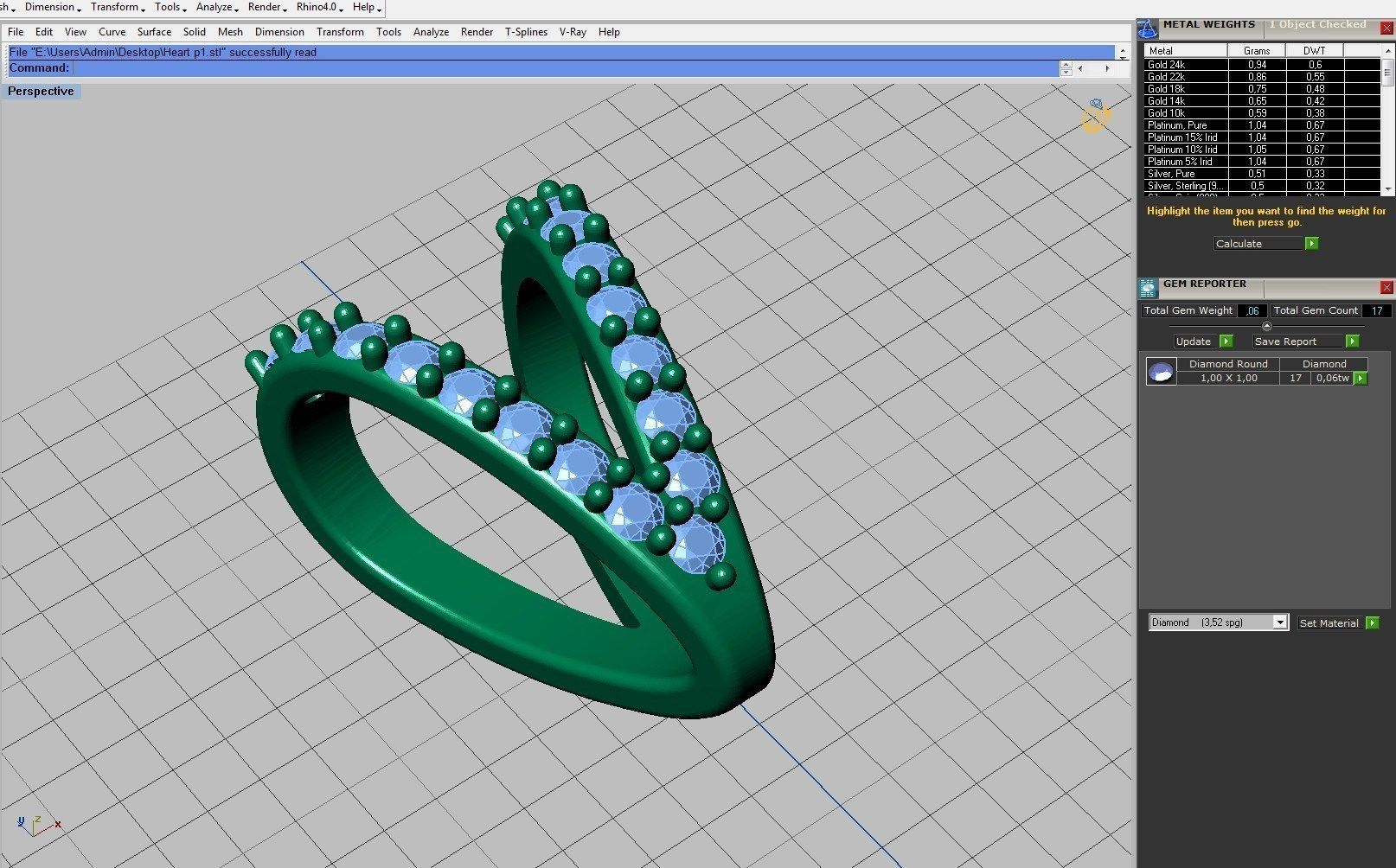Open the Mesh menu
This screenshot has width=1396, height=868.
pos(230,32)
